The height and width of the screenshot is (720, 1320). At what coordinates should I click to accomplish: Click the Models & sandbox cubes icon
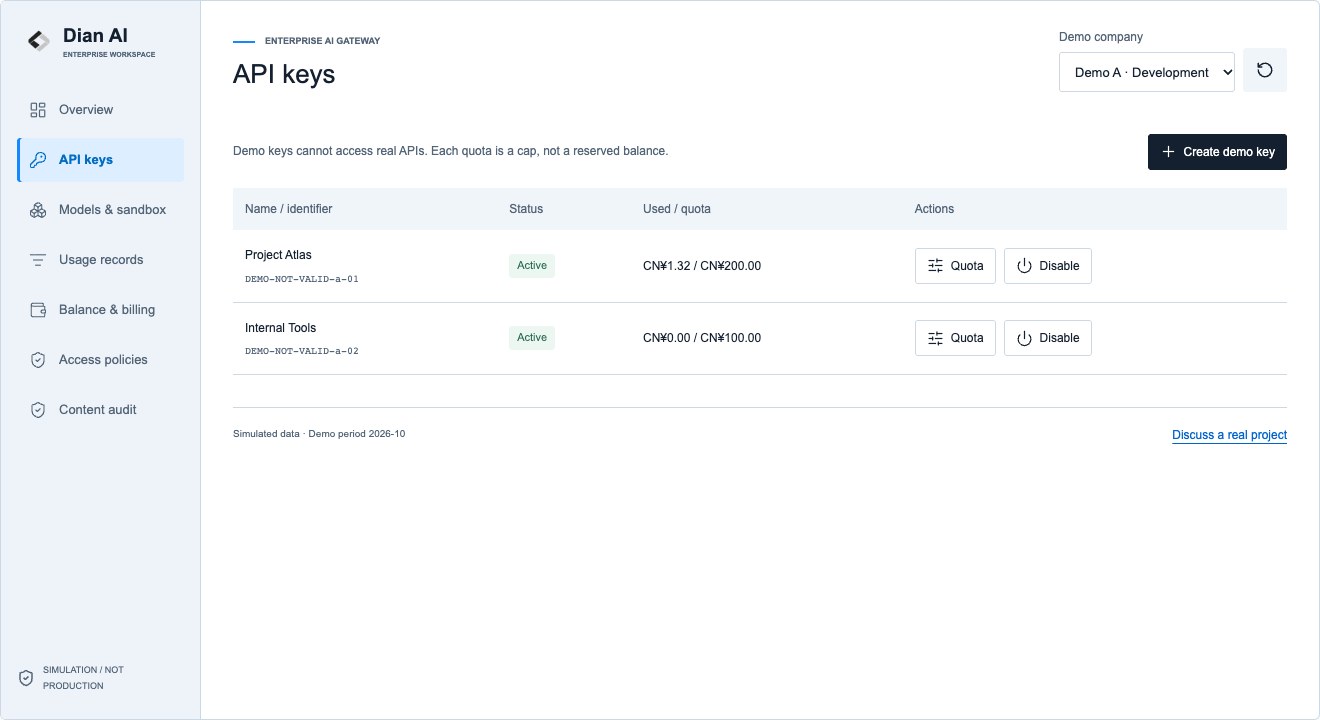point(38,210)
